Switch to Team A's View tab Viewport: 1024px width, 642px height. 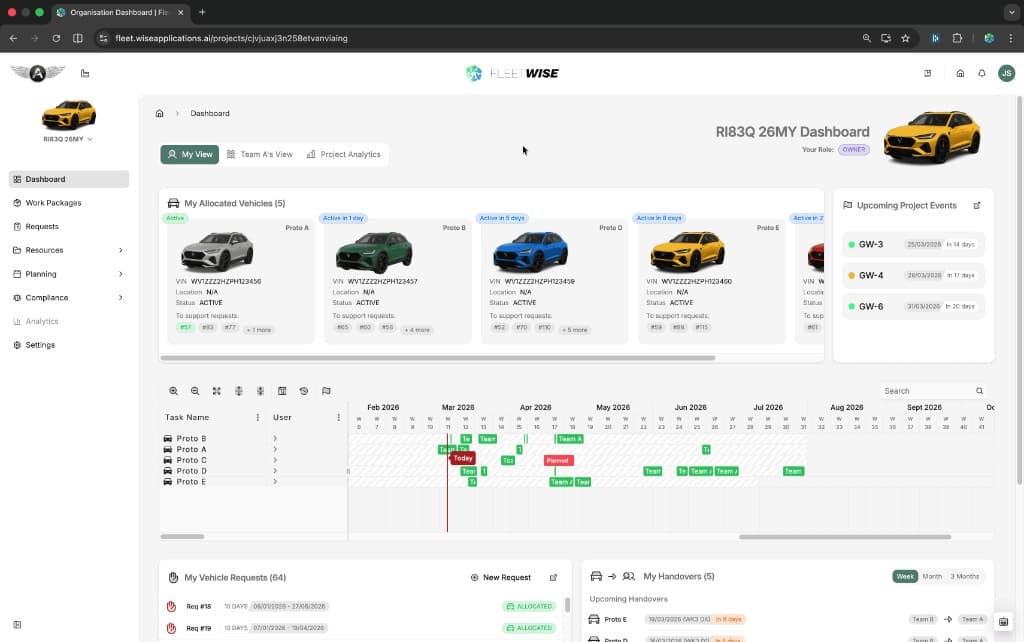[259, 154]
